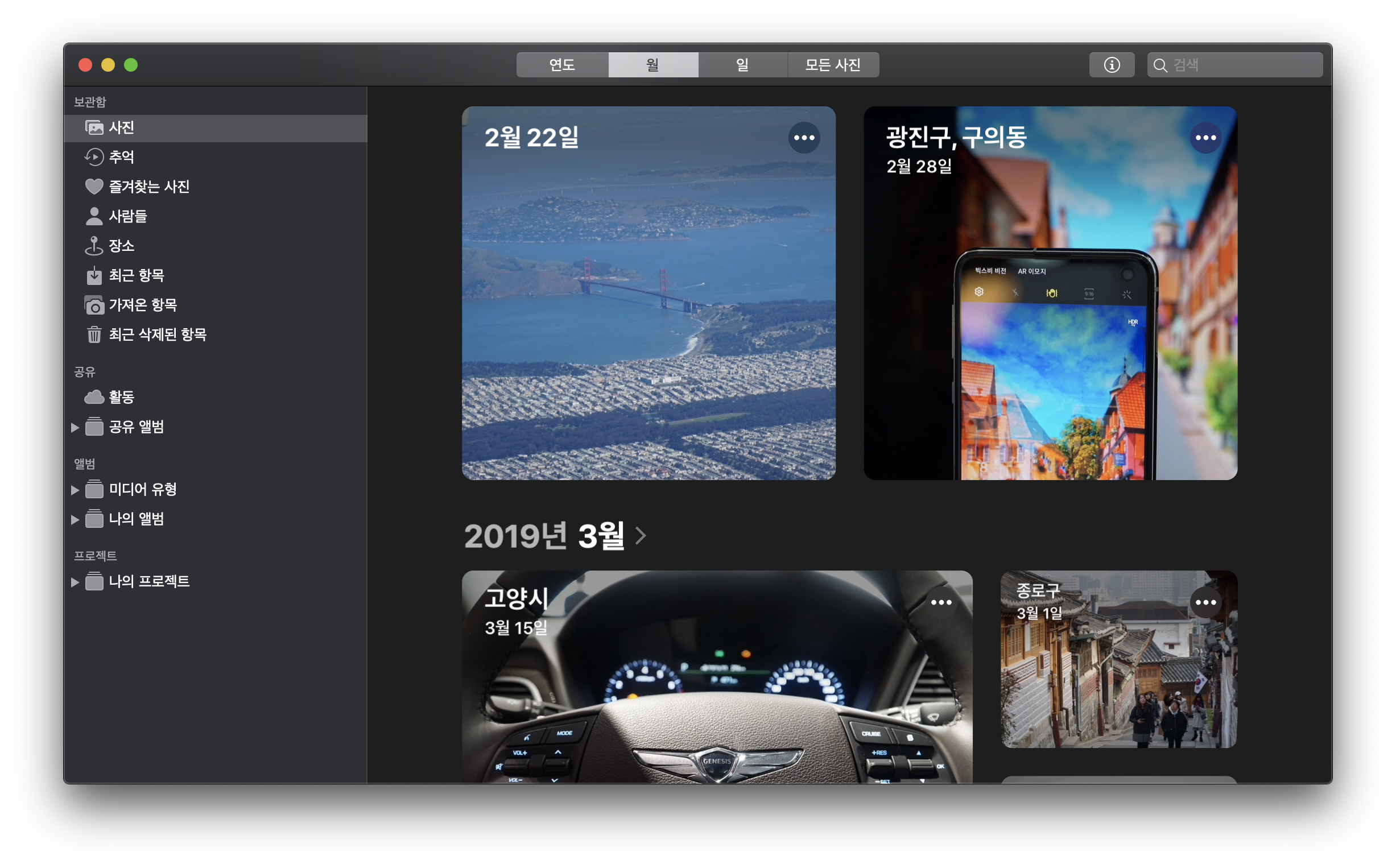Select the Favorites heart icon
Image resolution: width=1396 pixels, height=868 pixels.
coord(94,187)
